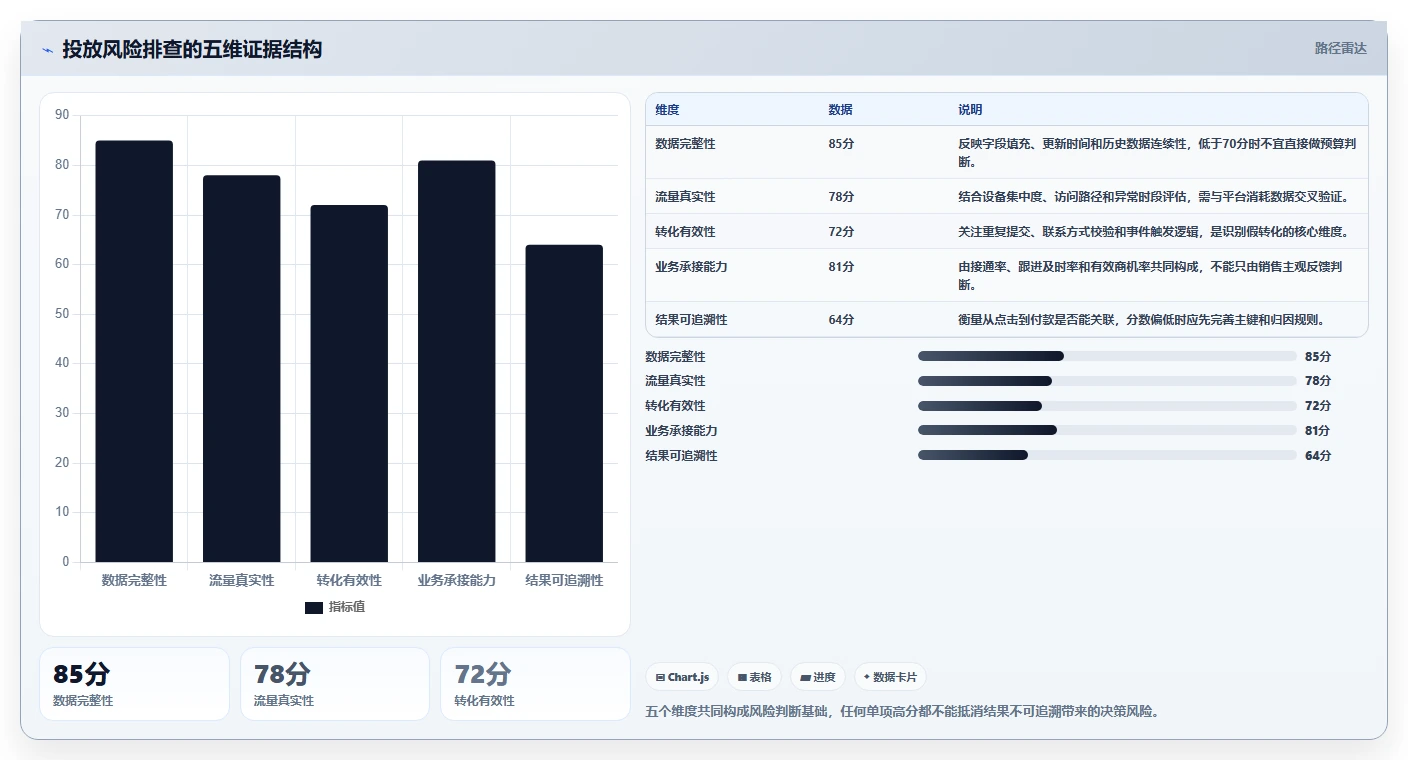Click the description starting 结合设备集中度
The height and width of the screenshot is (760, 1408).
tap(1154, 197)
